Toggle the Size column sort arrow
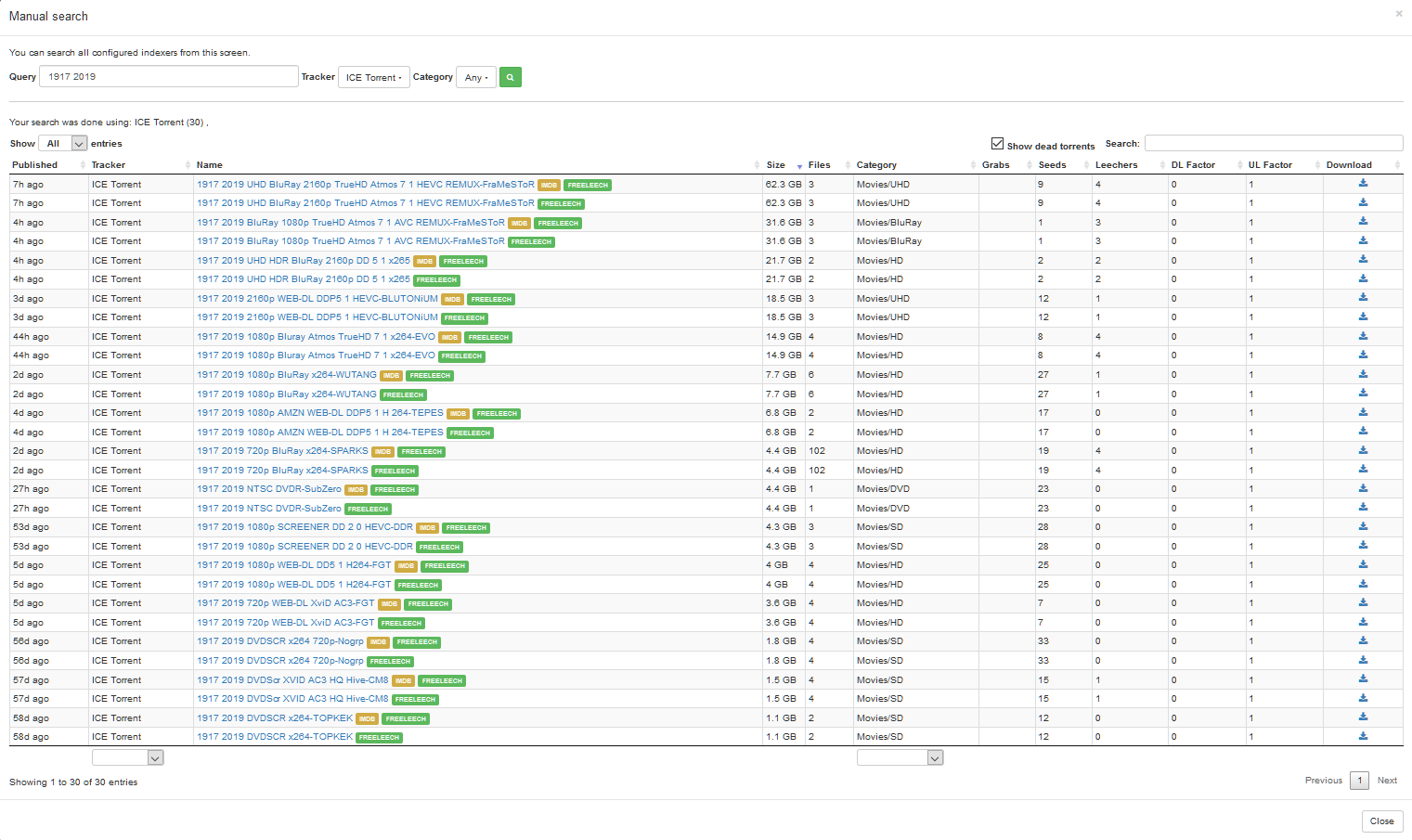 click(x=798, y=164)
